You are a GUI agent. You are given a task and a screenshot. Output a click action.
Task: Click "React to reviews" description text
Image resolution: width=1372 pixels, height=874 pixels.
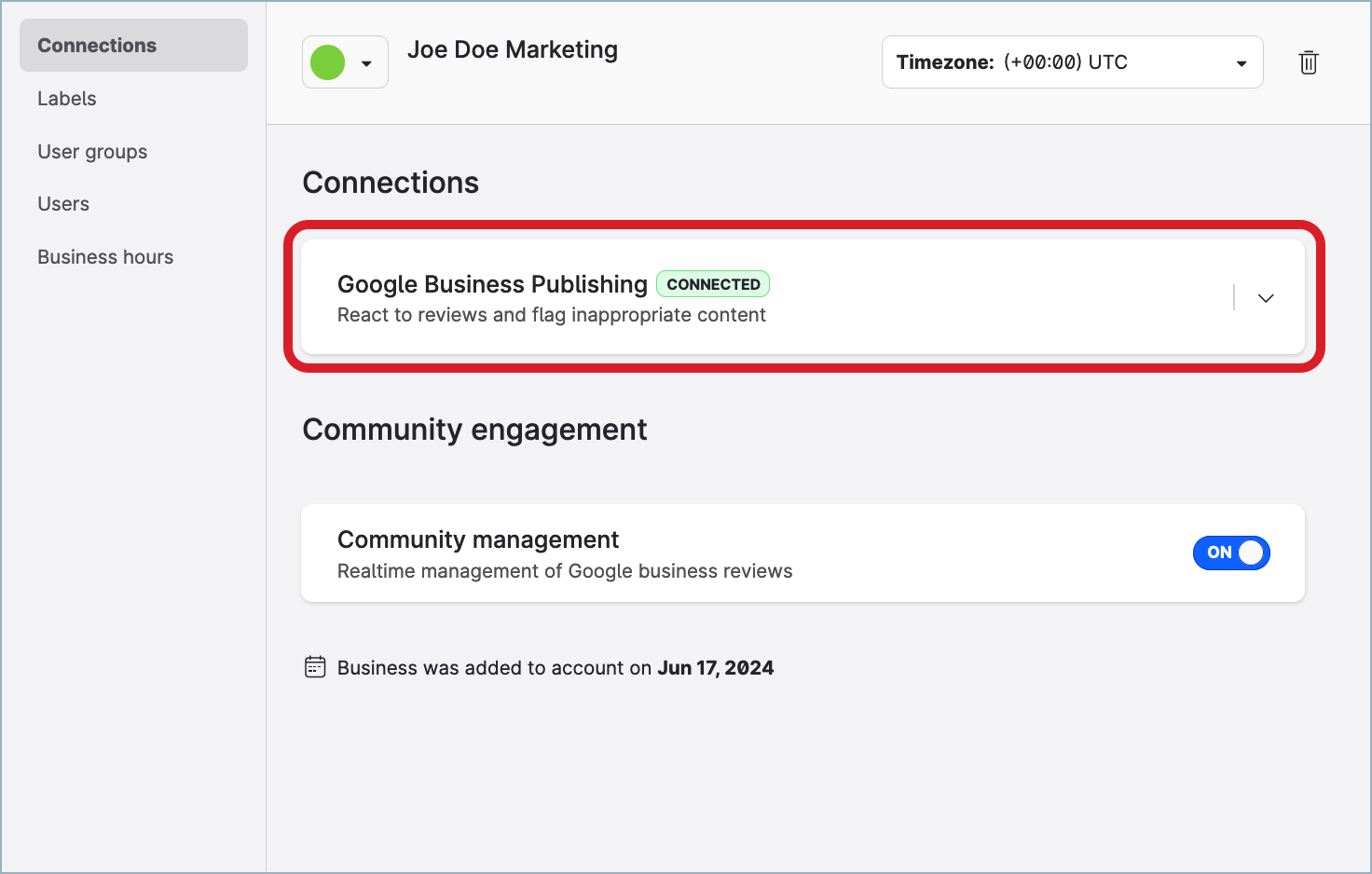coord(551,315)
